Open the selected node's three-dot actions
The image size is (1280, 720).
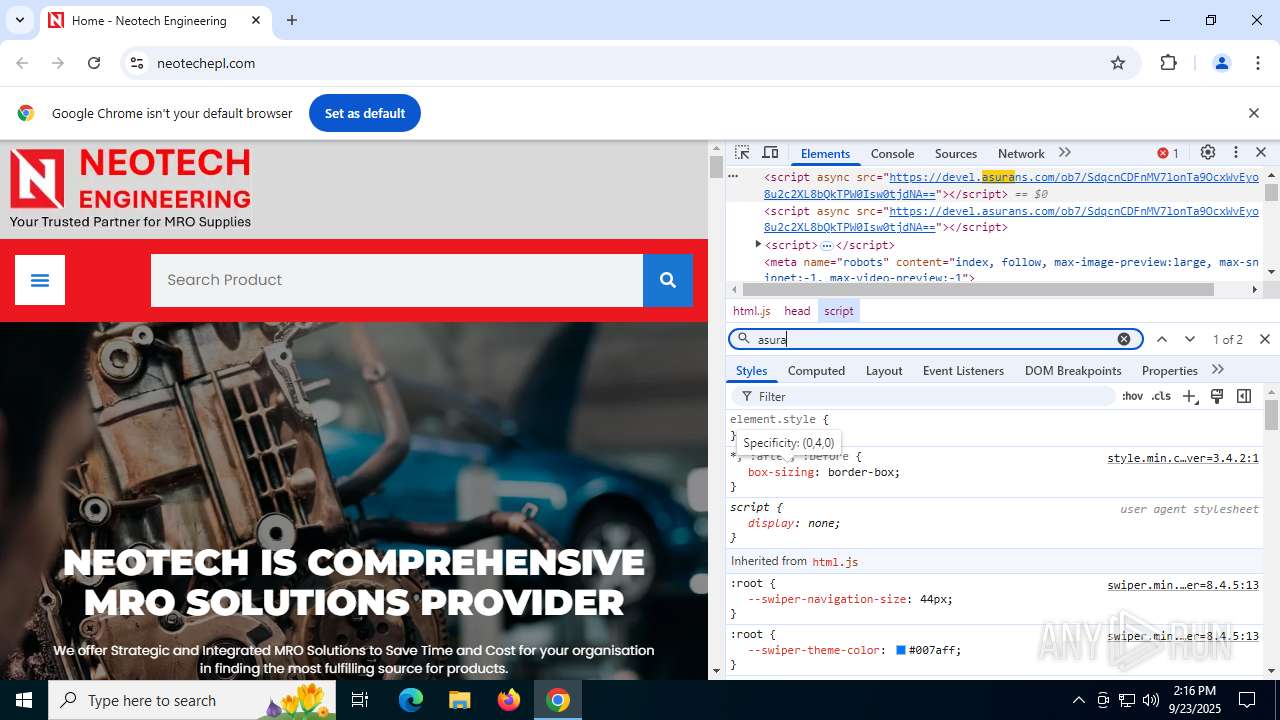(x=733, y=176)
